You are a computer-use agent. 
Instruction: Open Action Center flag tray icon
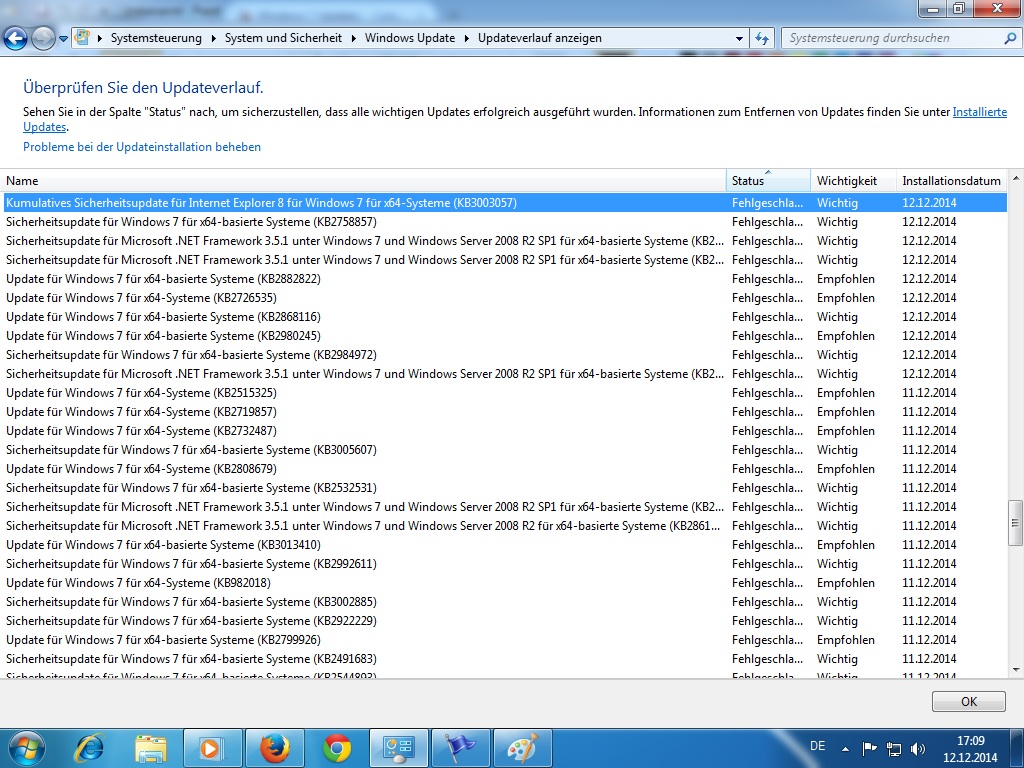[x=869, y=748]
